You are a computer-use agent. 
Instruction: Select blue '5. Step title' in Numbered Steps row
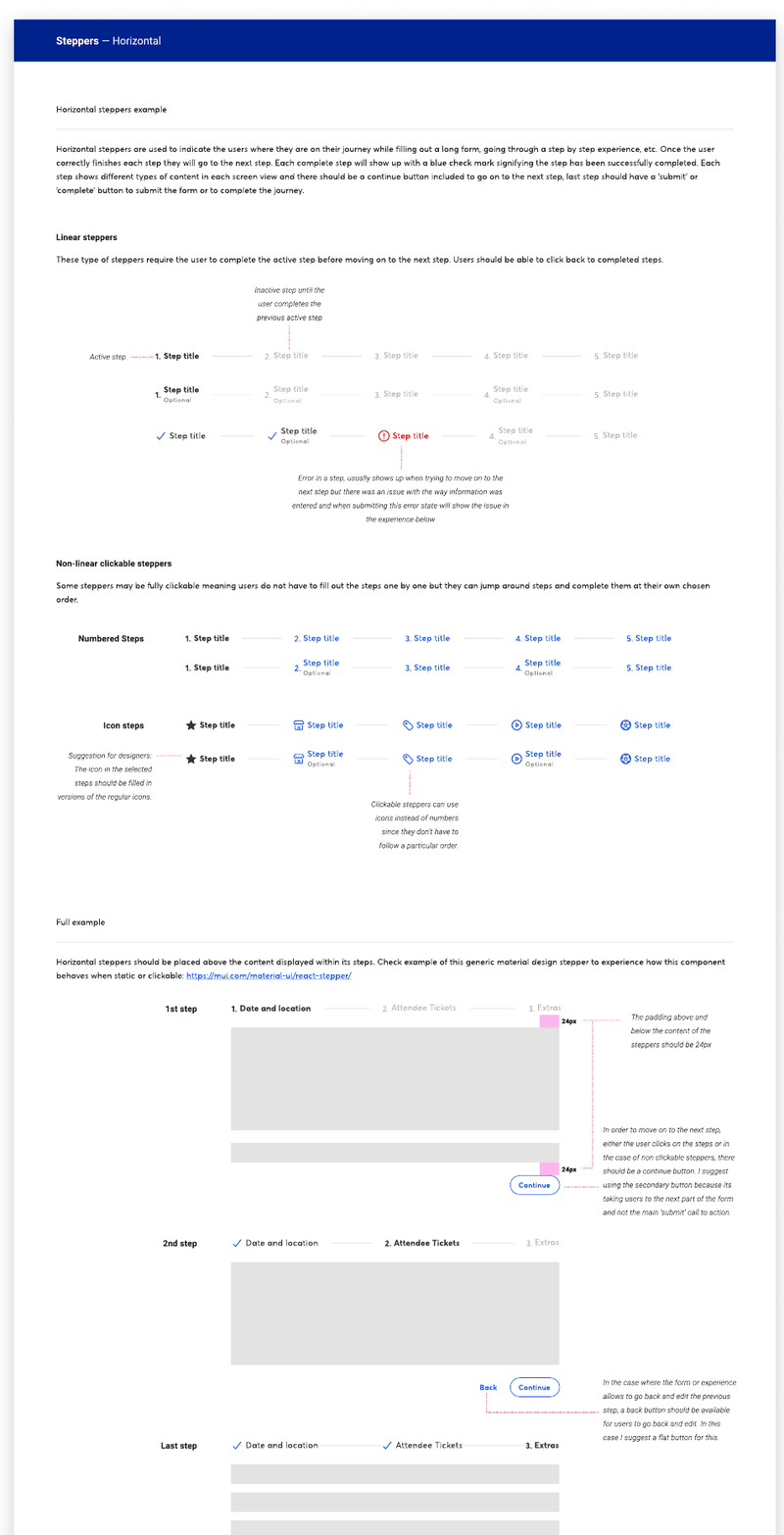[x=649, y=638]
